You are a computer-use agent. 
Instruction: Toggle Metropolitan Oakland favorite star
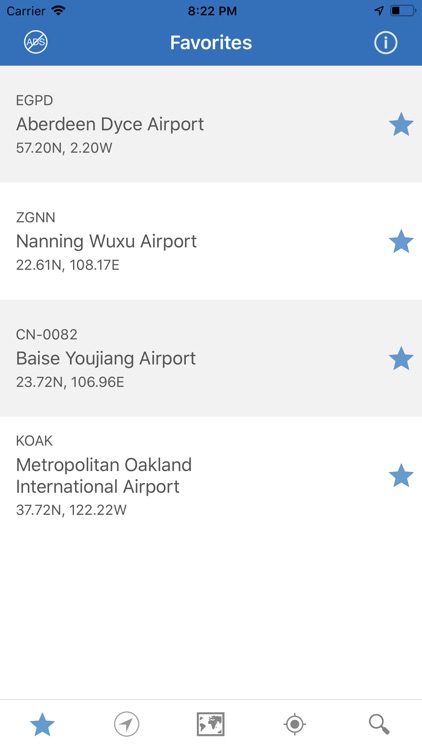point(401,475)
